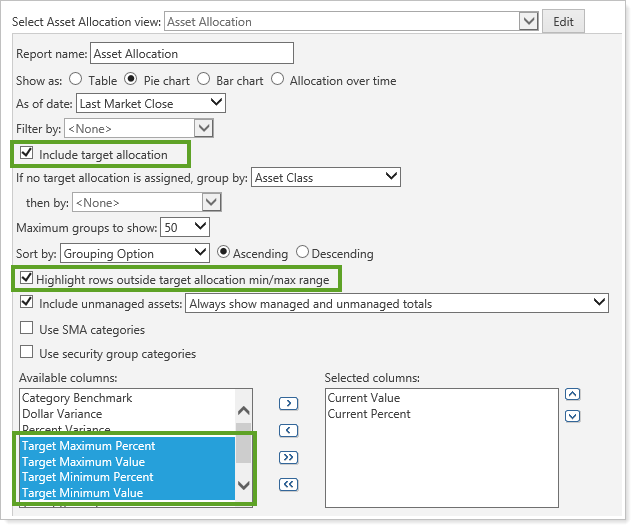Open the As of date dropdown
The image size is (635, 529).
coord(151,103)
